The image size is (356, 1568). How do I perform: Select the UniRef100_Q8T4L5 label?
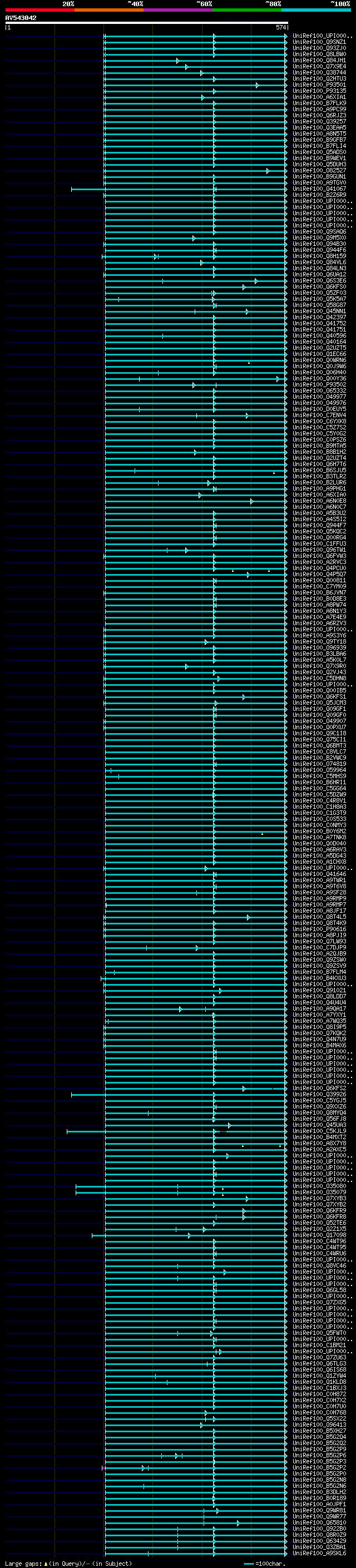pos(319,917)
